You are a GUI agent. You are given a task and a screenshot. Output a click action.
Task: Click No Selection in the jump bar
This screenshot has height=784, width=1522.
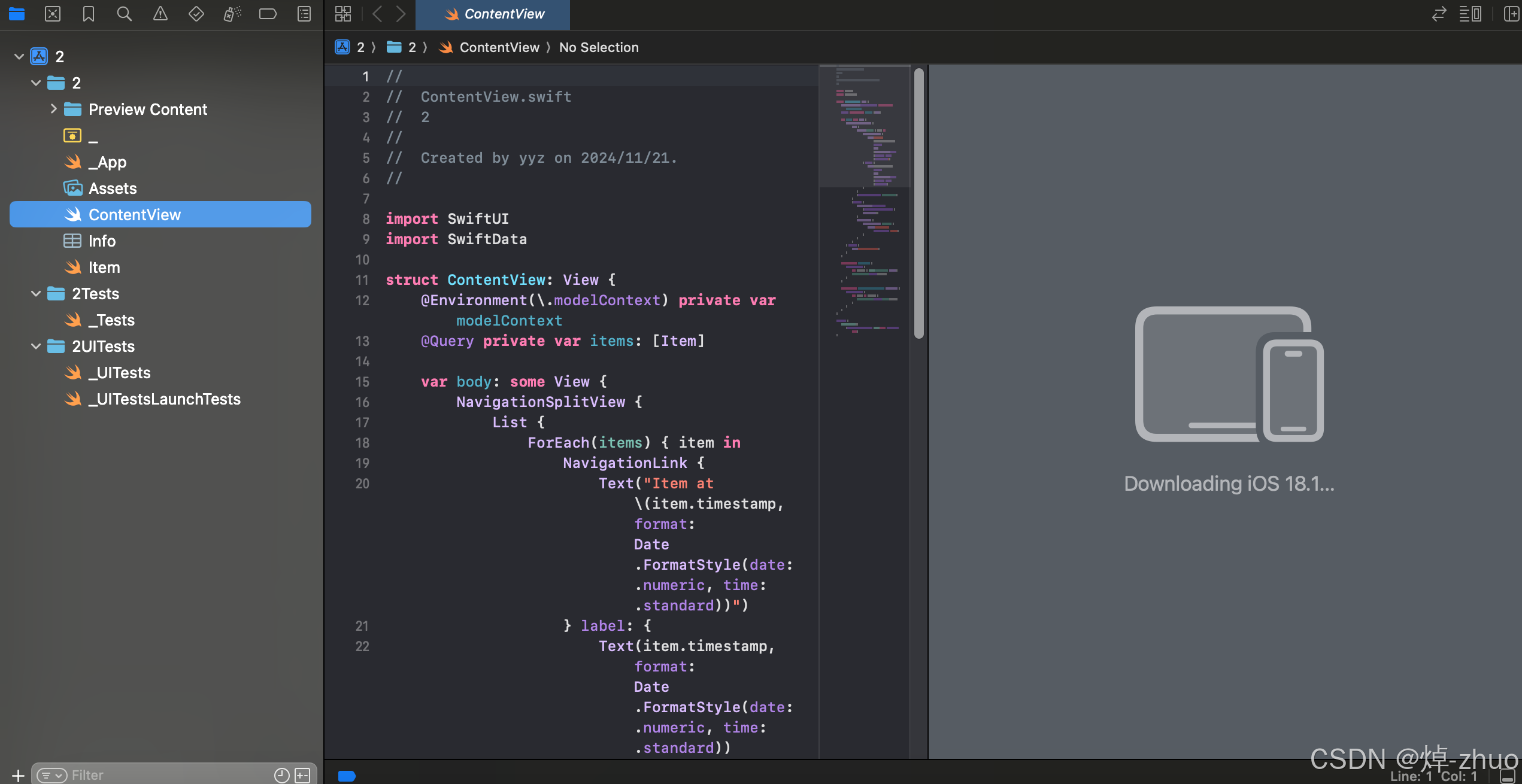[x=599, y=47]
